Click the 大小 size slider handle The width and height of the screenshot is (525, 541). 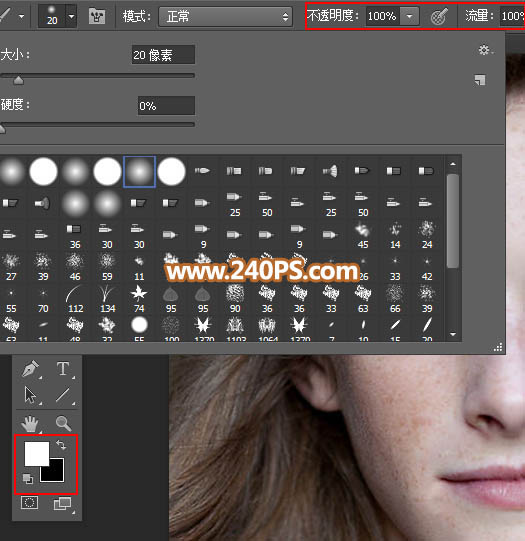click(18, 80)
